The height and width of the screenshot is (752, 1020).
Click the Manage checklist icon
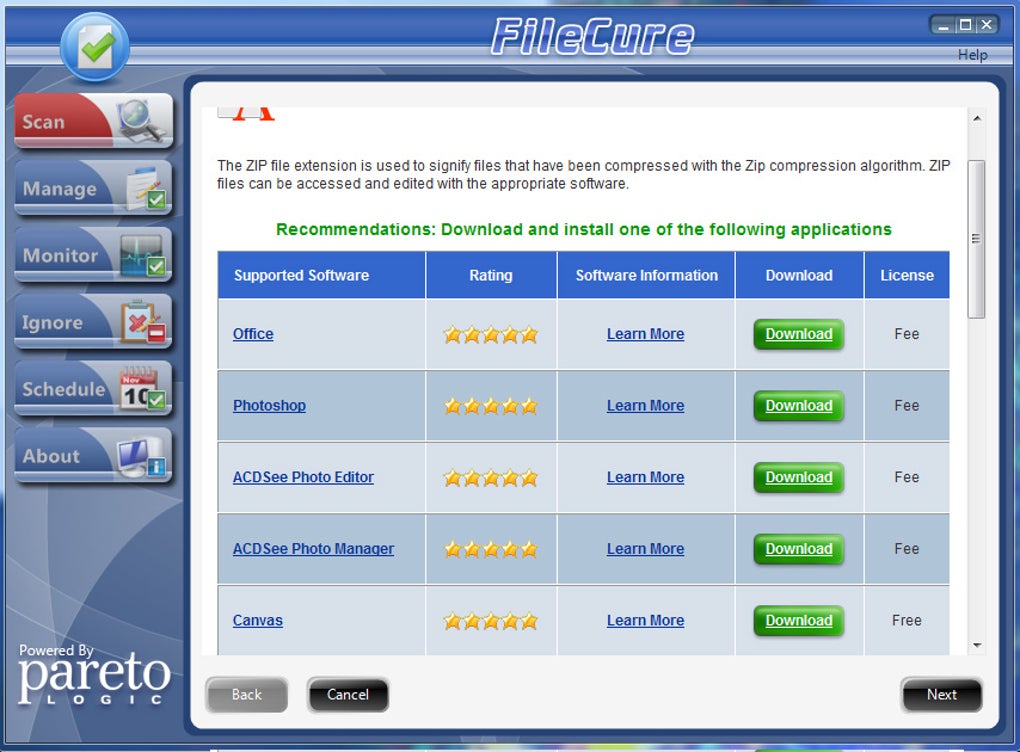146,189
